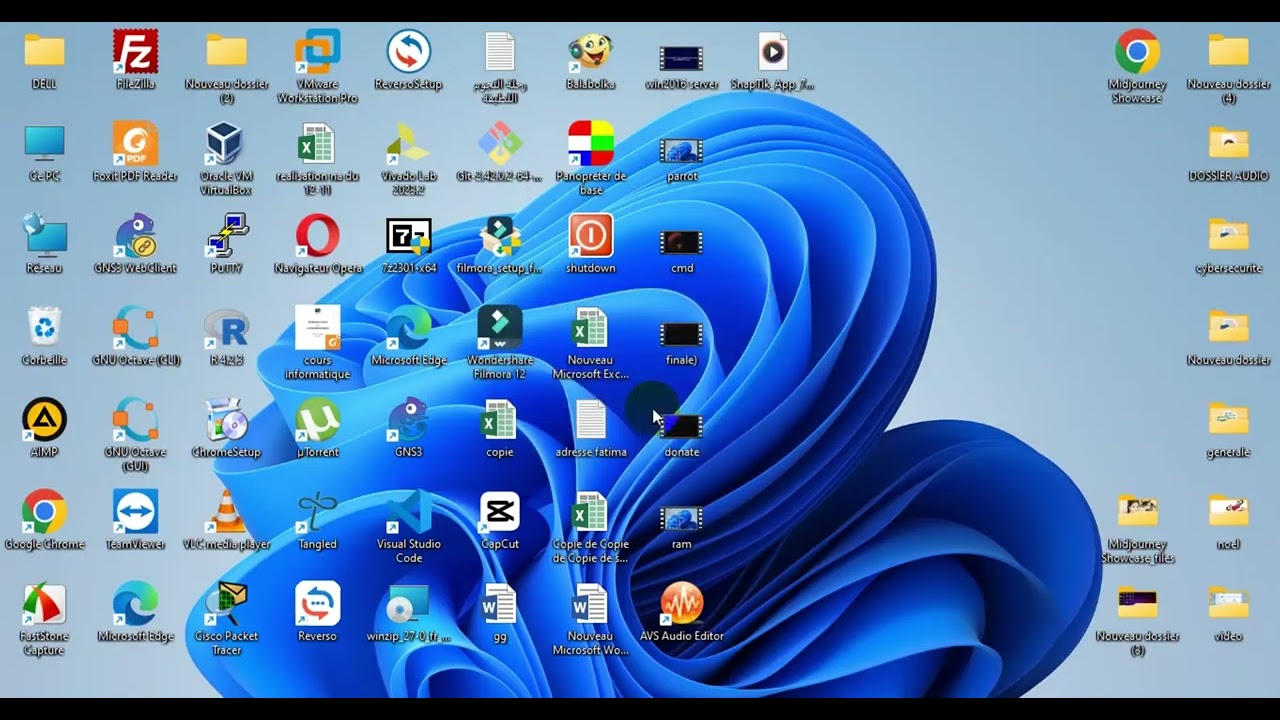
Task: Select VLC media player icon
Action: [x=226, y=512]
